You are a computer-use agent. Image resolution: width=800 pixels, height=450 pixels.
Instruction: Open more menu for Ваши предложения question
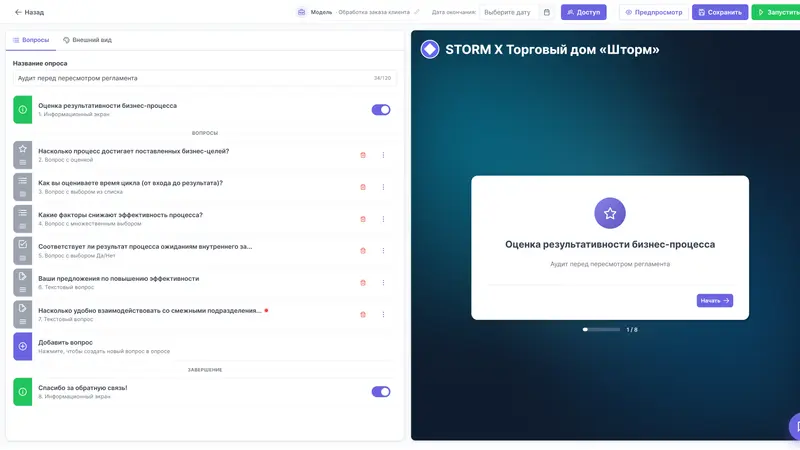point(383,283)
